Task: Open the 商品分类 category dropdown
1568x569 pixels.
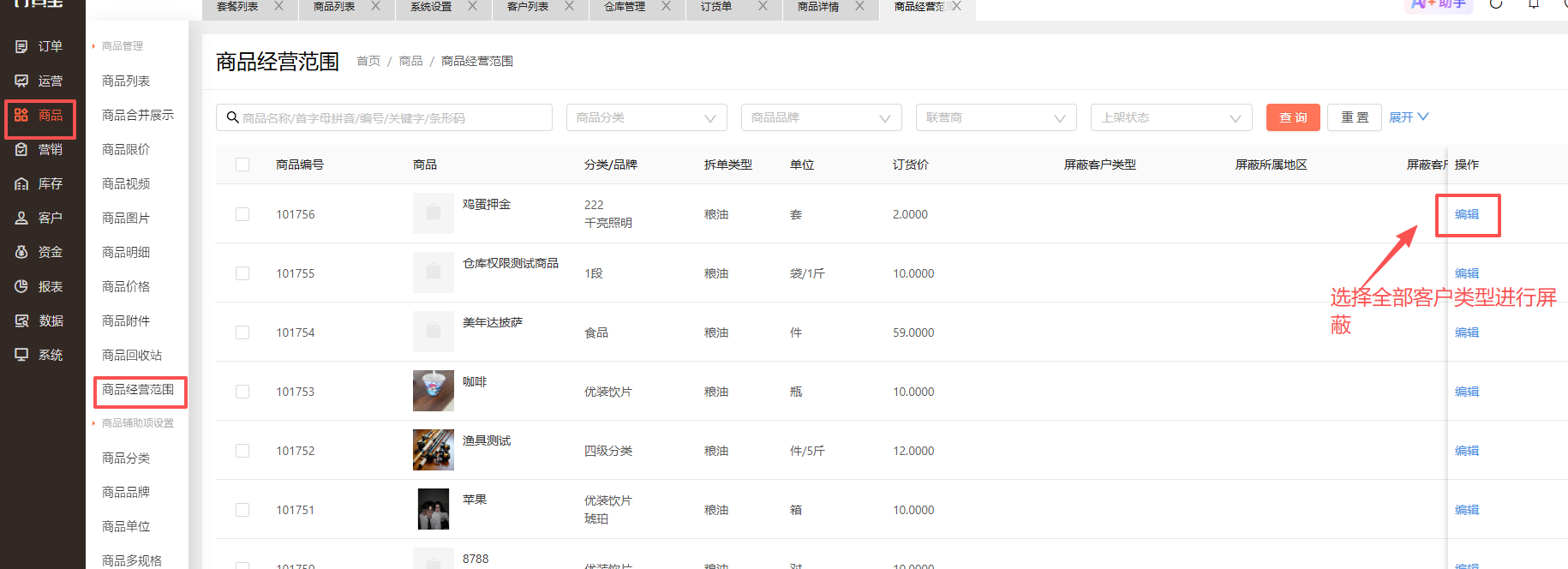Action: (647, 117)
